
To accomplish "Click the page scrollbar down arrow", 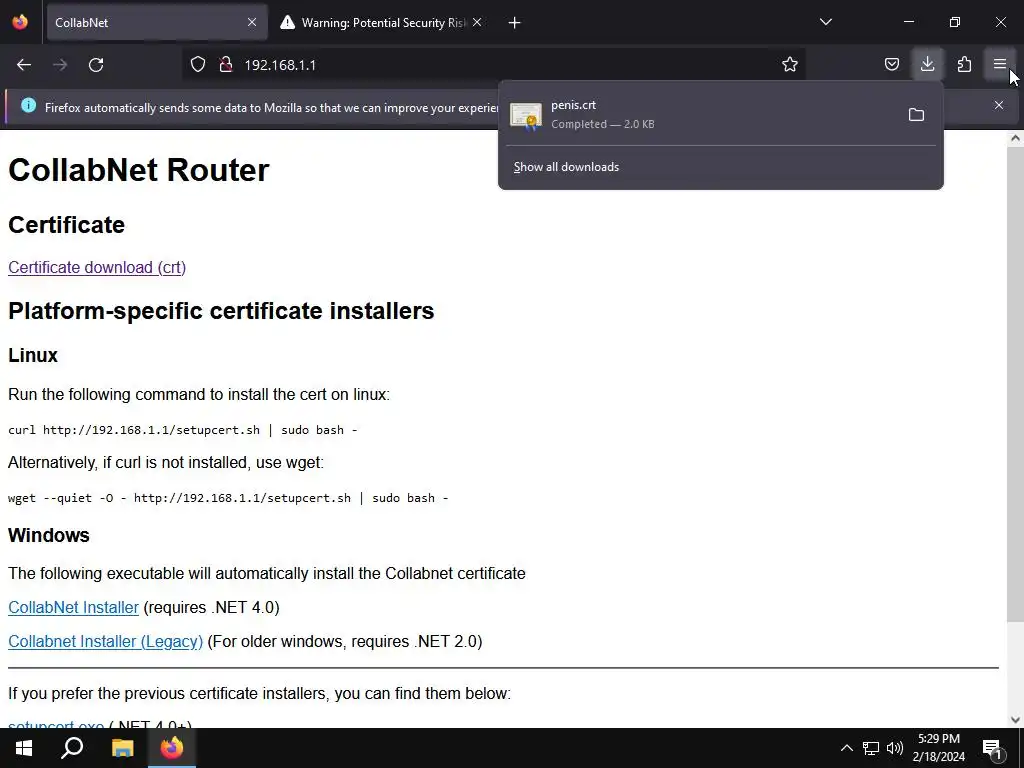I will click(1015, 720).
